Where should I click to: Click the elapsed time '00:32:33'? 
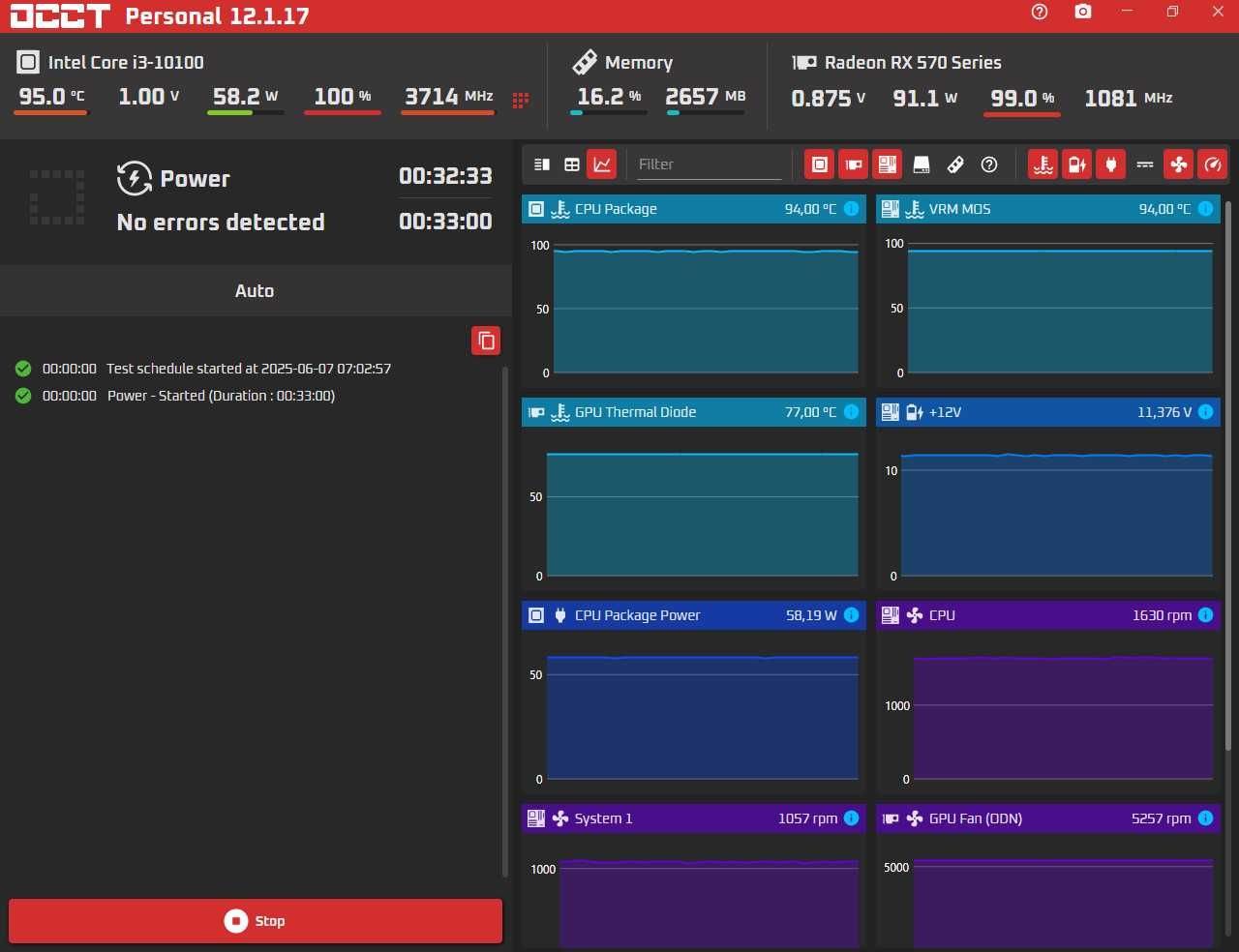pos(445,176)
